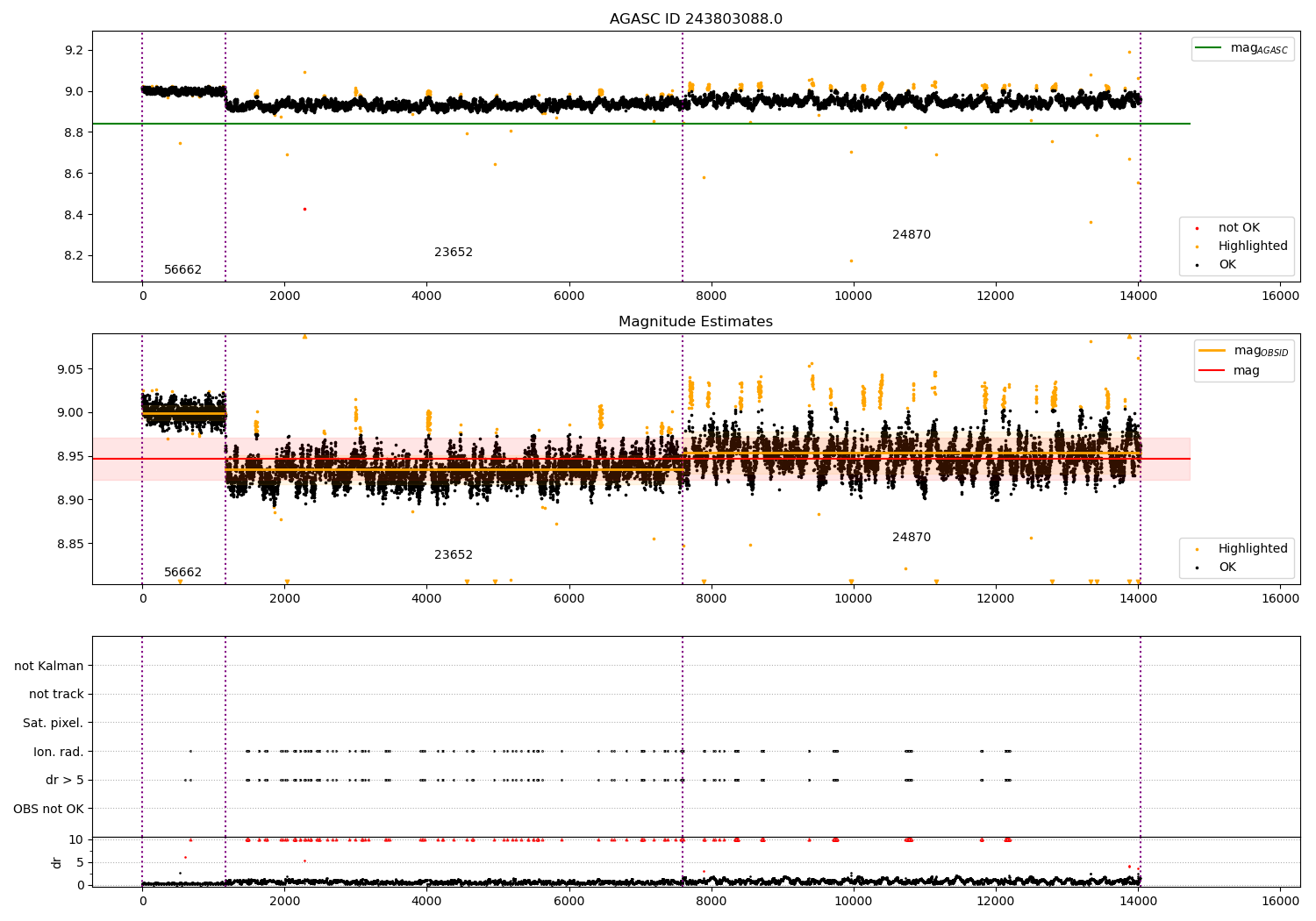This screenshot has height=921, width=1316.
Task: Click the 9.00 y-axis tick in Magnitude Estimates
Action: [70, 413]
